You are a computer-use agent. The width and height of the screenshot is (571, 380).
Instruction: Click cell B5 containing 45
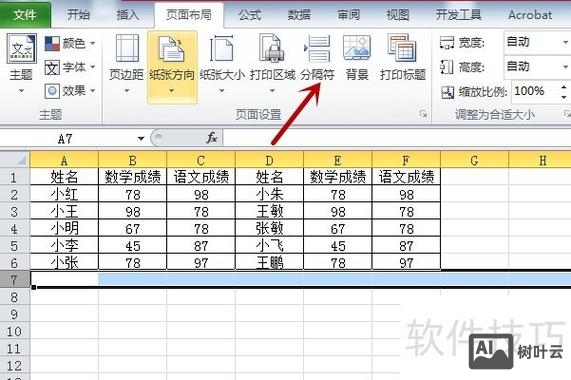tap(133, 245)
